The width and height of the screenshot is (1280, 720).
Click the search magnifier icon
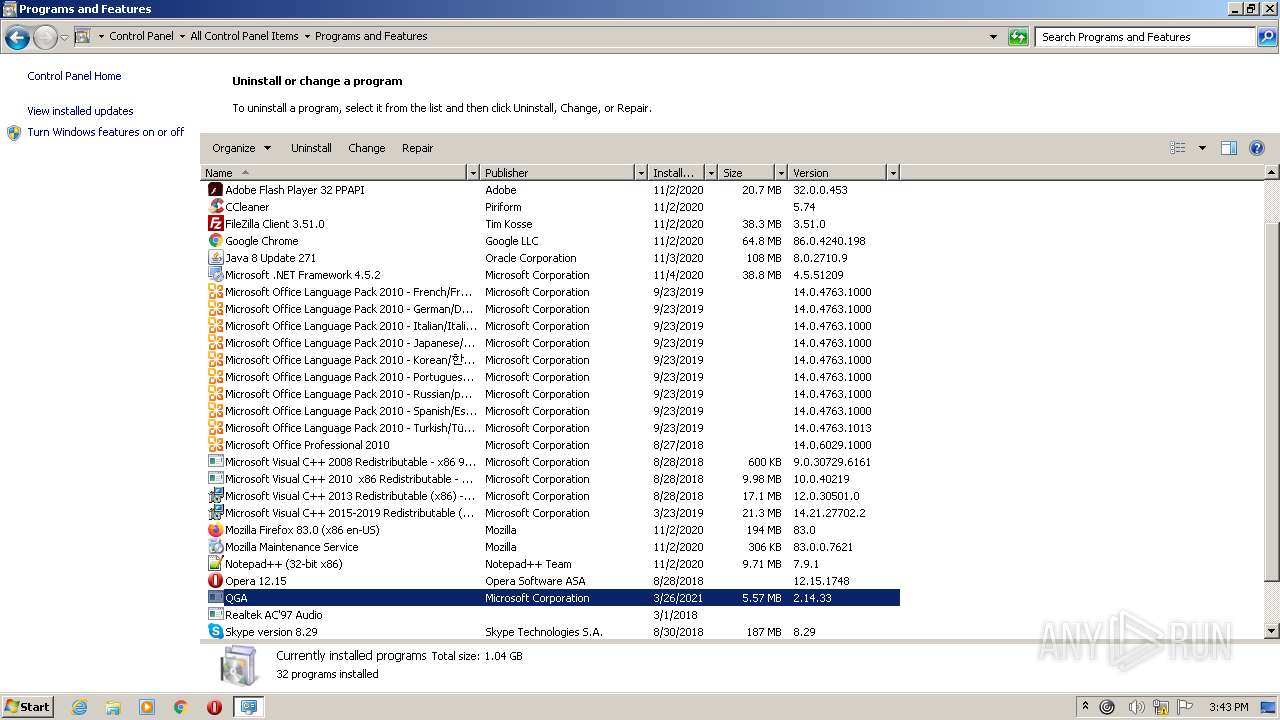point(1267,37)
